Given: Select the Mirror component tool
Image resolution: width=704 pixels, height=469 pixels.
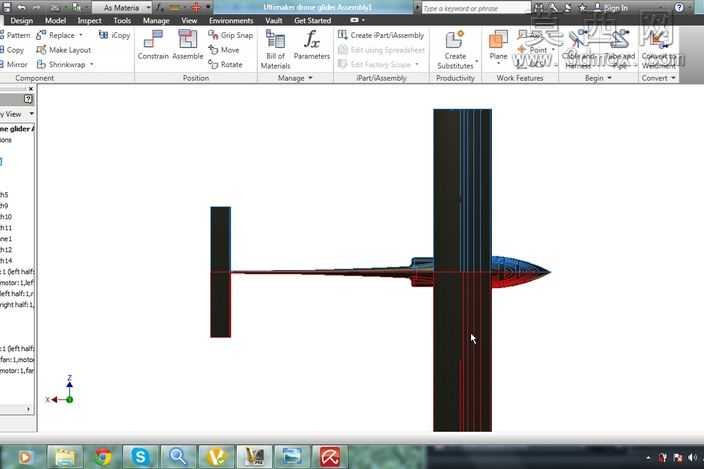Looking at the screenshot, I should (14, 65).
